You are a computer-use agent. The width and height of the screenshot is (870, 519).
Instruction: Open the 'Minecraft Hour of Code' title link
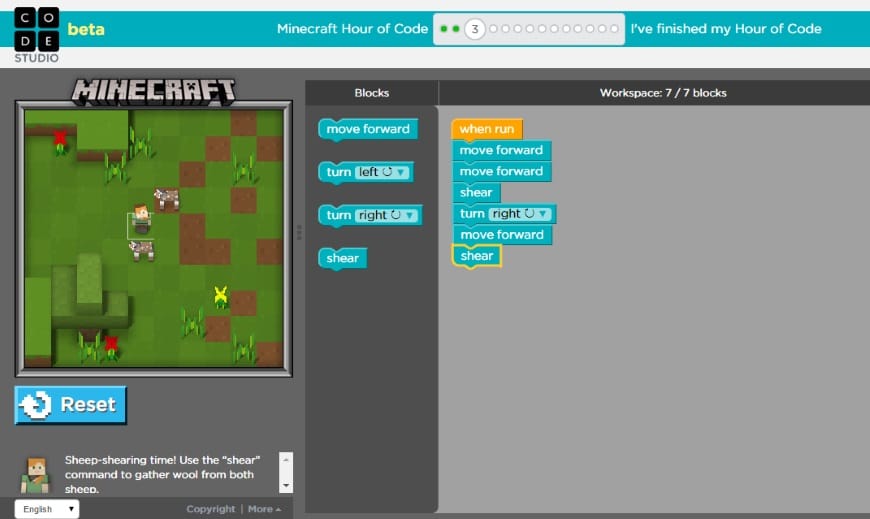click(x=352, y=29)
